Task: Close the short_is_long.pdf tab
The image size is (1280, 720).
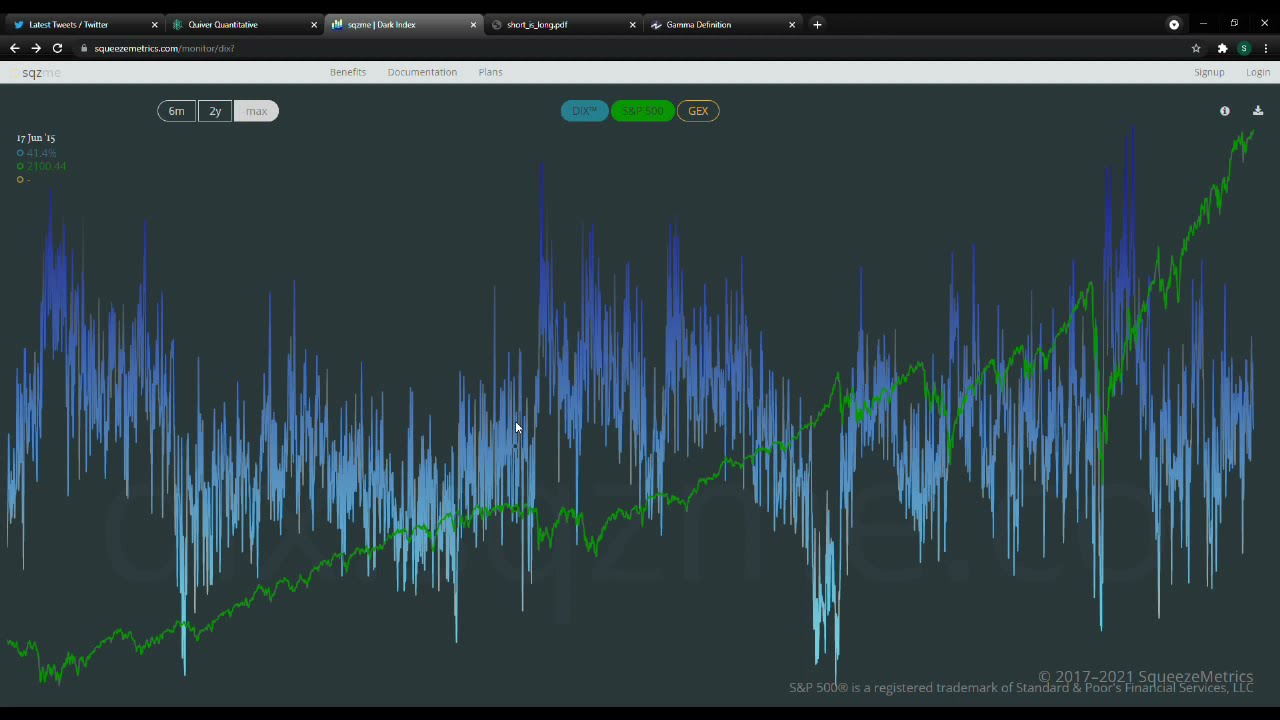Action: point(632,25)
